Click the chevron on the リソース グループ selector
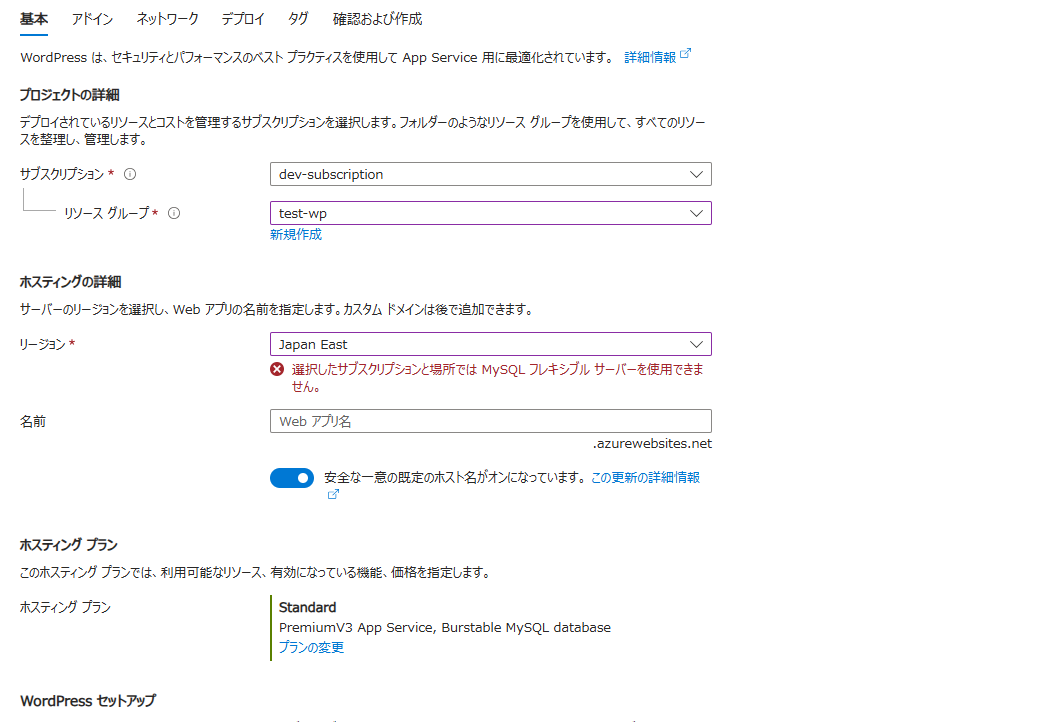Viewport: 1037px width, 722px height. 697,212
